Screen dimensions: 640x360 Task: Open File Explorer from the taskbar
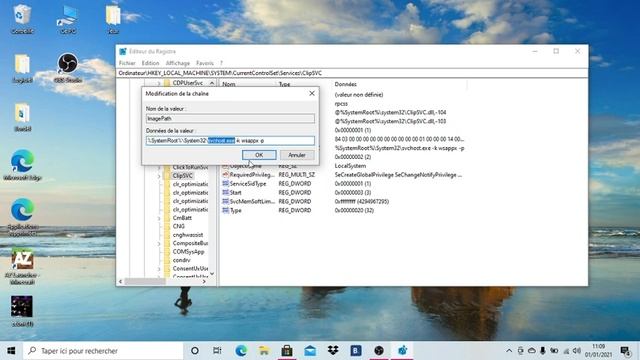tap(264, 351)
